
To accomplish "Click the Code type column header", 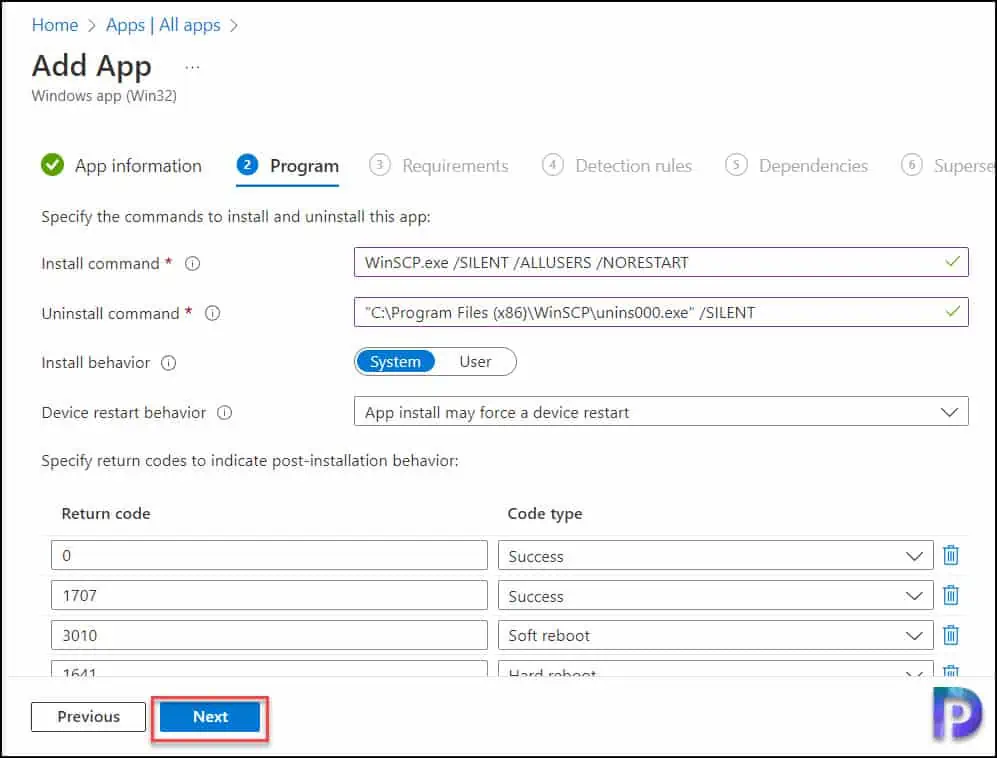I will tap(544, 513).
